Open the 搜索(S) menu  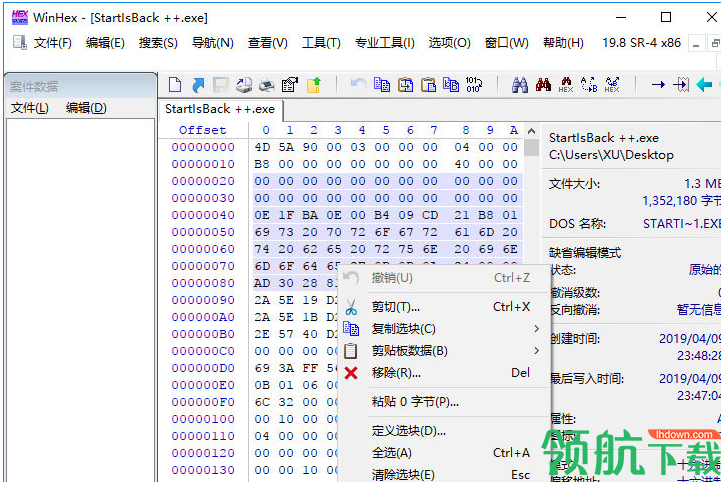[158, 43]
